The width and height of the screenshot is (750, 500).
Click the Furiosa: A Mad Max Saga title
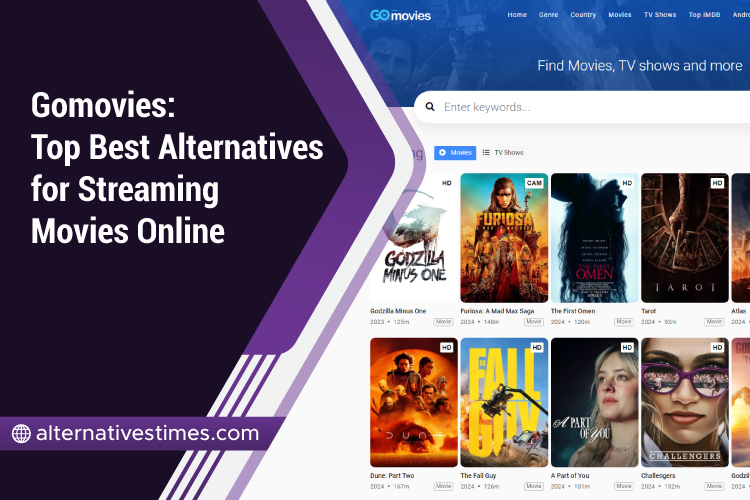pyautogui.click(x=497, y=311)
